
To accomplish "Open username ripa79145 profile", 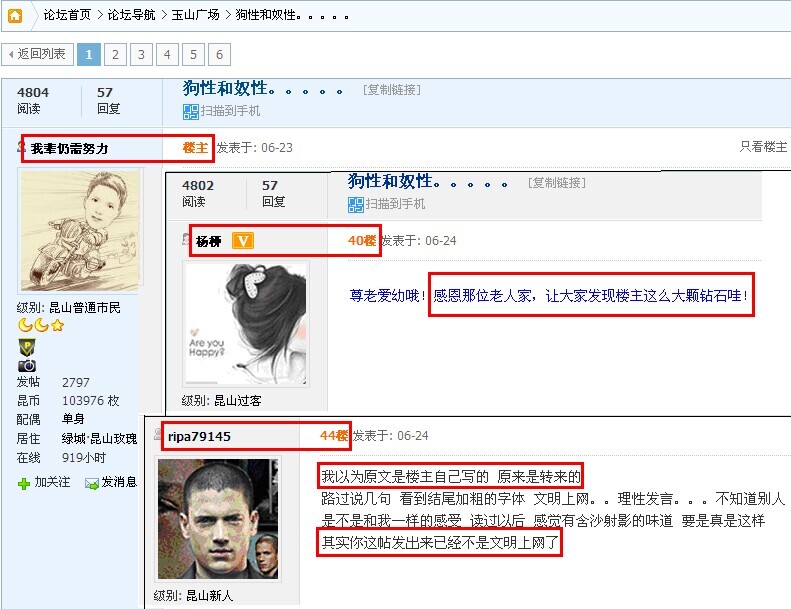I will click(x=199, y=436).
